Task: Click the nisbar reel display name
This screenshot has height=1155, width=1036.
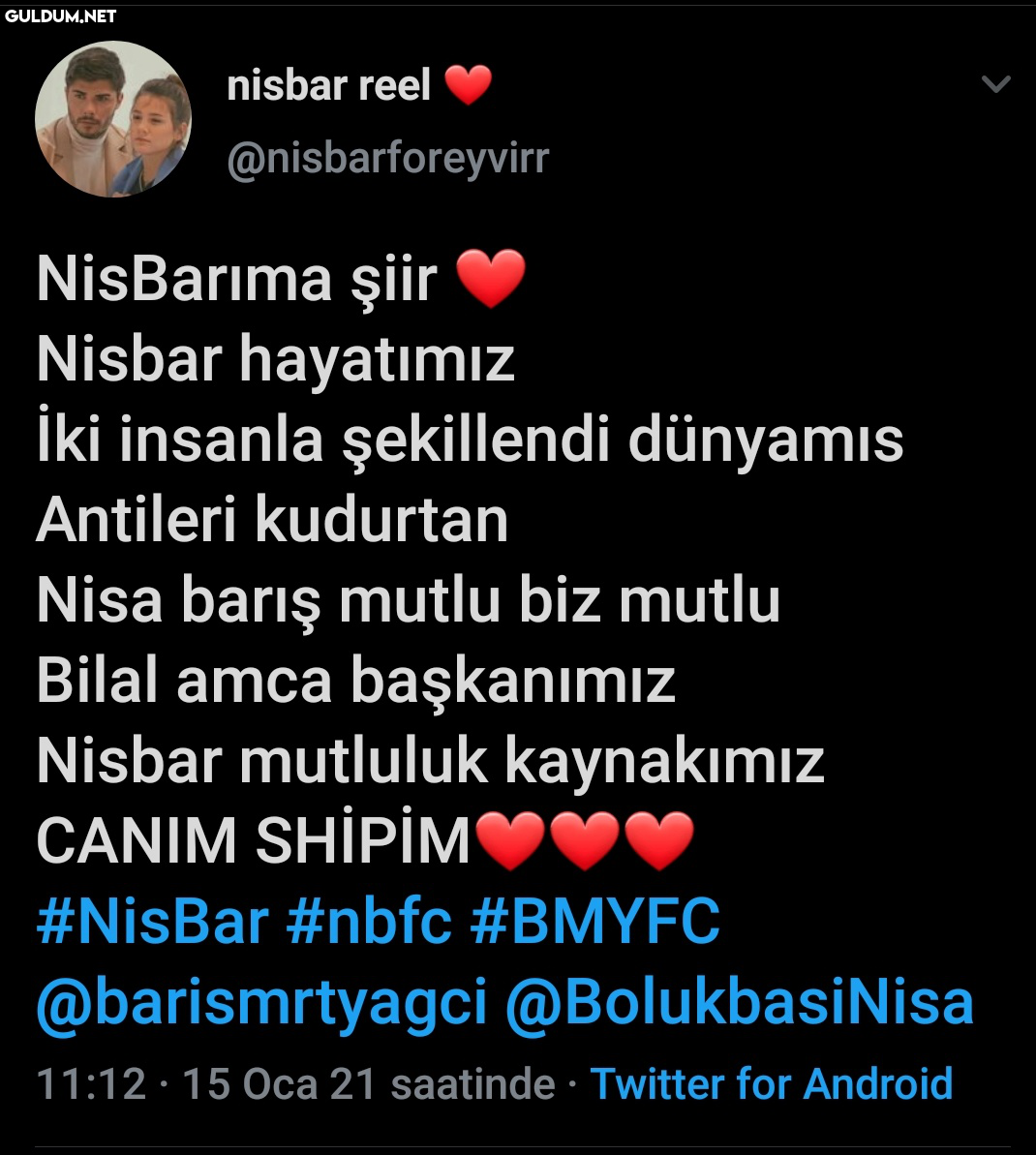Action: (328, 85)
